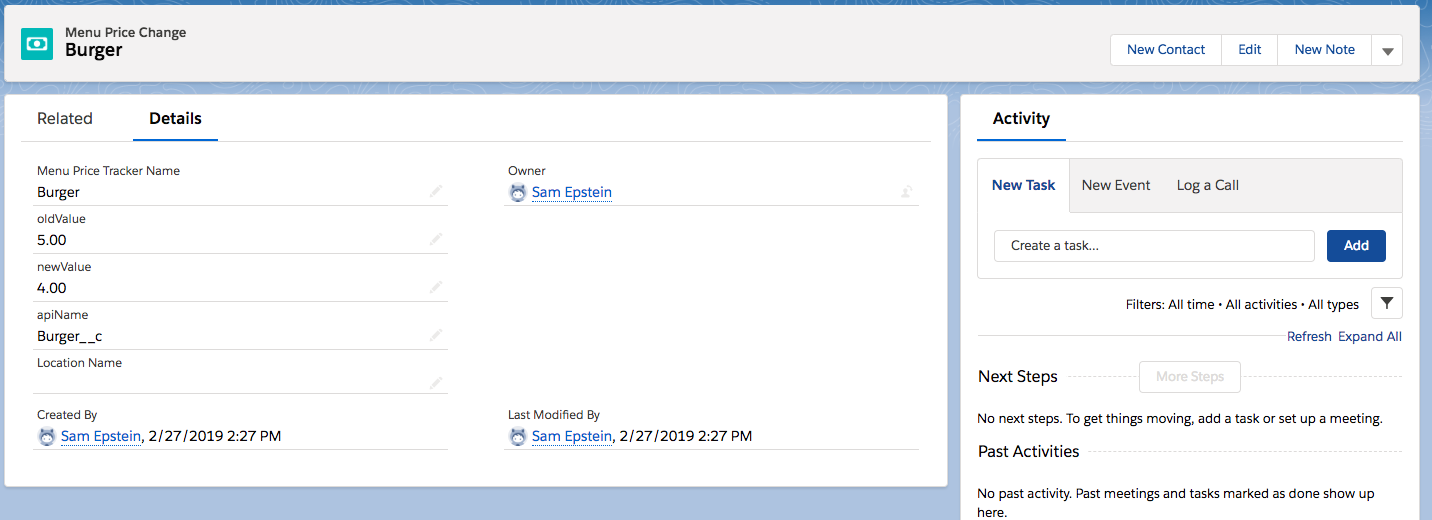The width and height of the screenshot is (1432, 520).
Task: Open the activity filter funnel icon
Action: click(1387, 303)
